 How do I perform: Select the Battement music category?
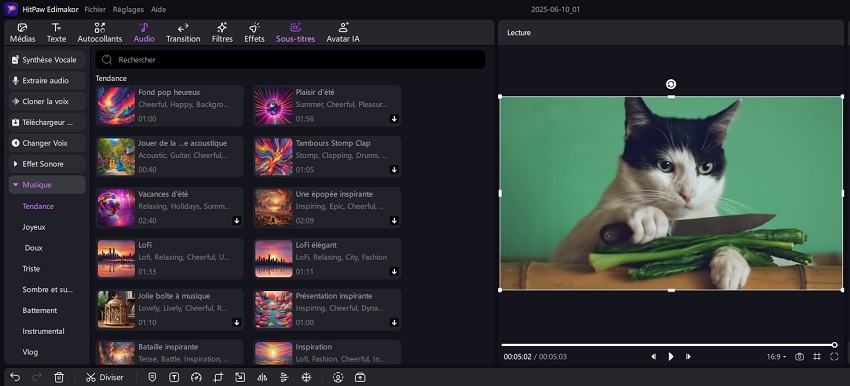tap(40, 310)
